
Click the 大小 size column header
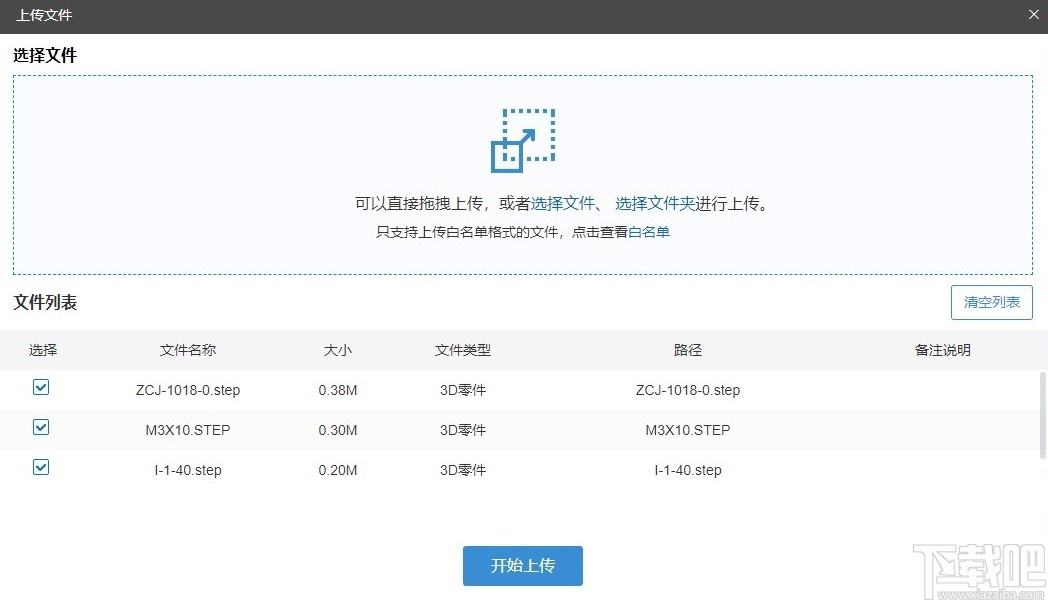pyautogui.click(x=338, y=350)
